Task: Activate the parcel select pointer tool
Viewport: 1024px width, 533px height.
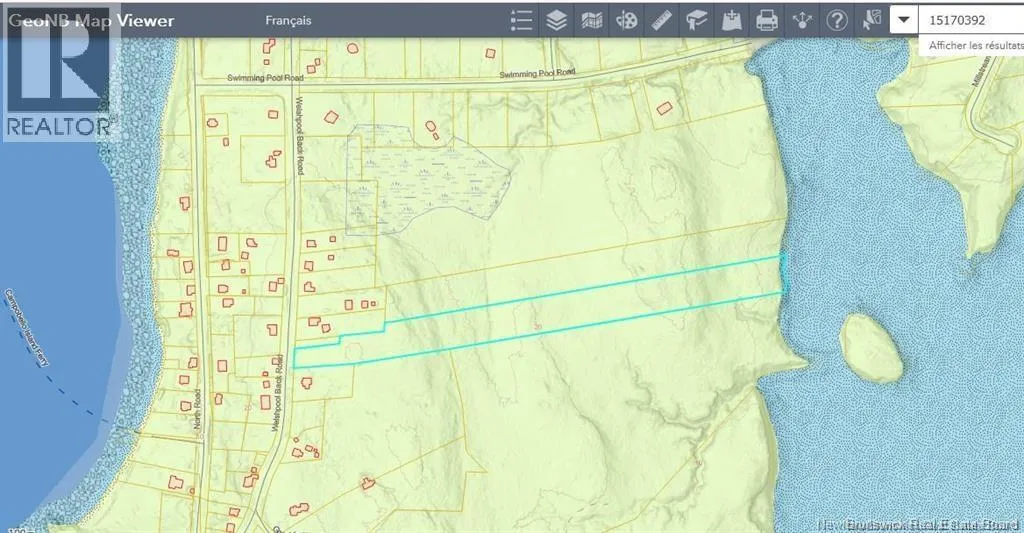Action: 873,19
